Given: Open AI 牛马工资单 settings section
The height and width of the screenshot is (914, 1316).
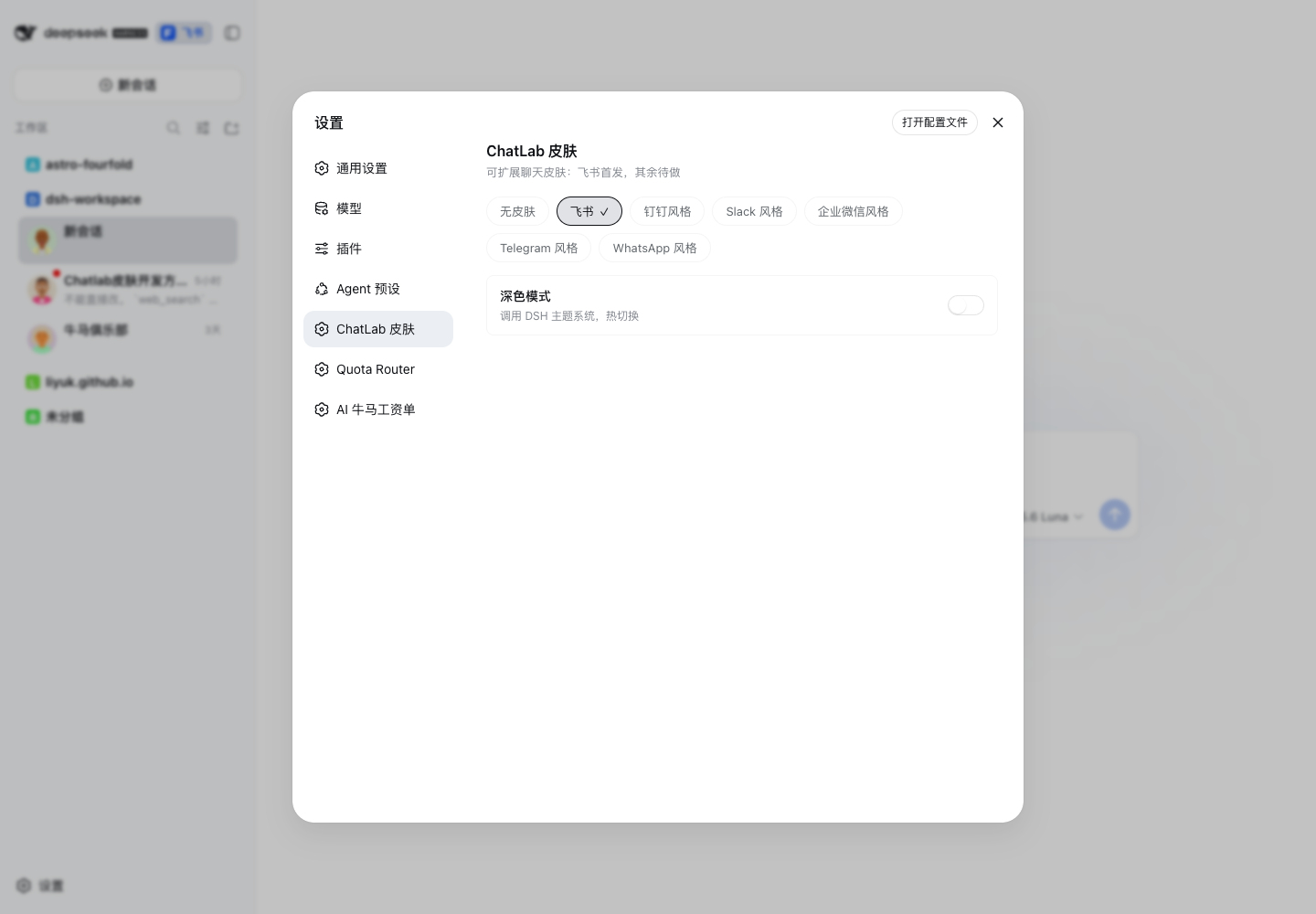Looking at the screenshot, I should 378,409.
